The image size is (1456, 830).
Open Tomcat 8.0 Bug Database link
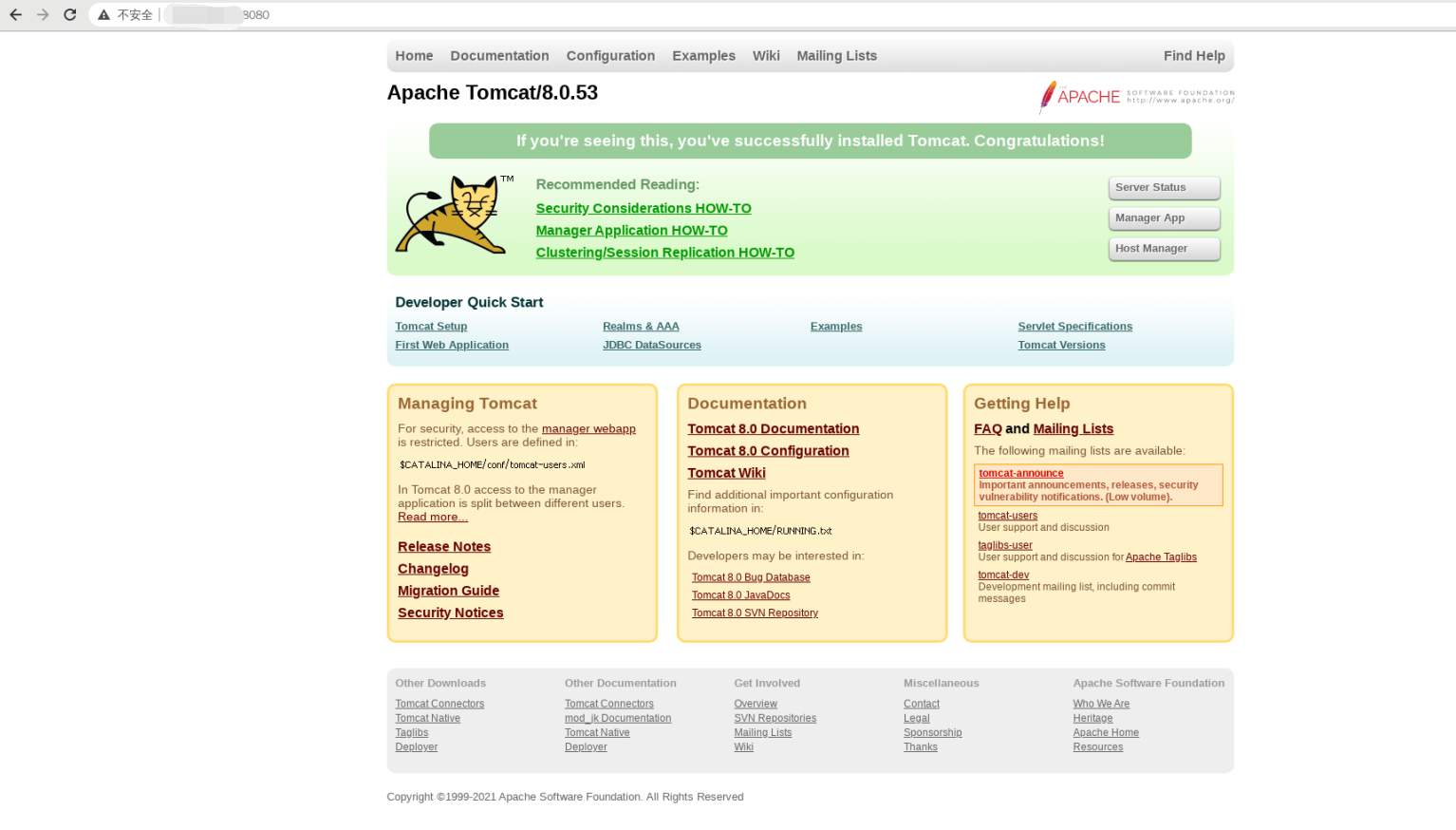[x=751, y=577]
